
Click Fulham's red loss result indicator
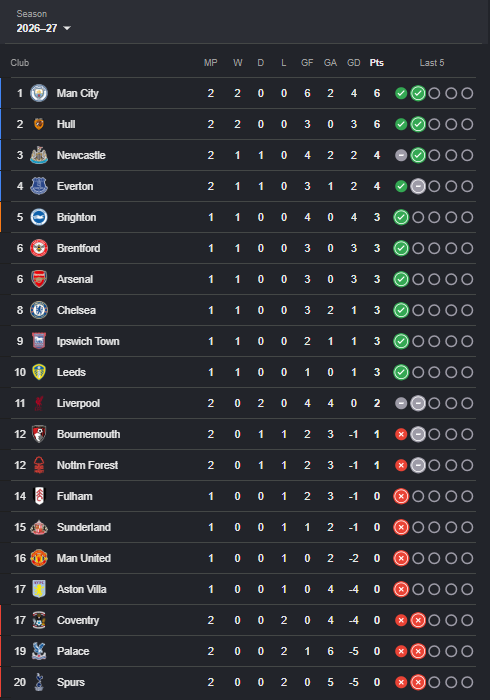(401, 496)
